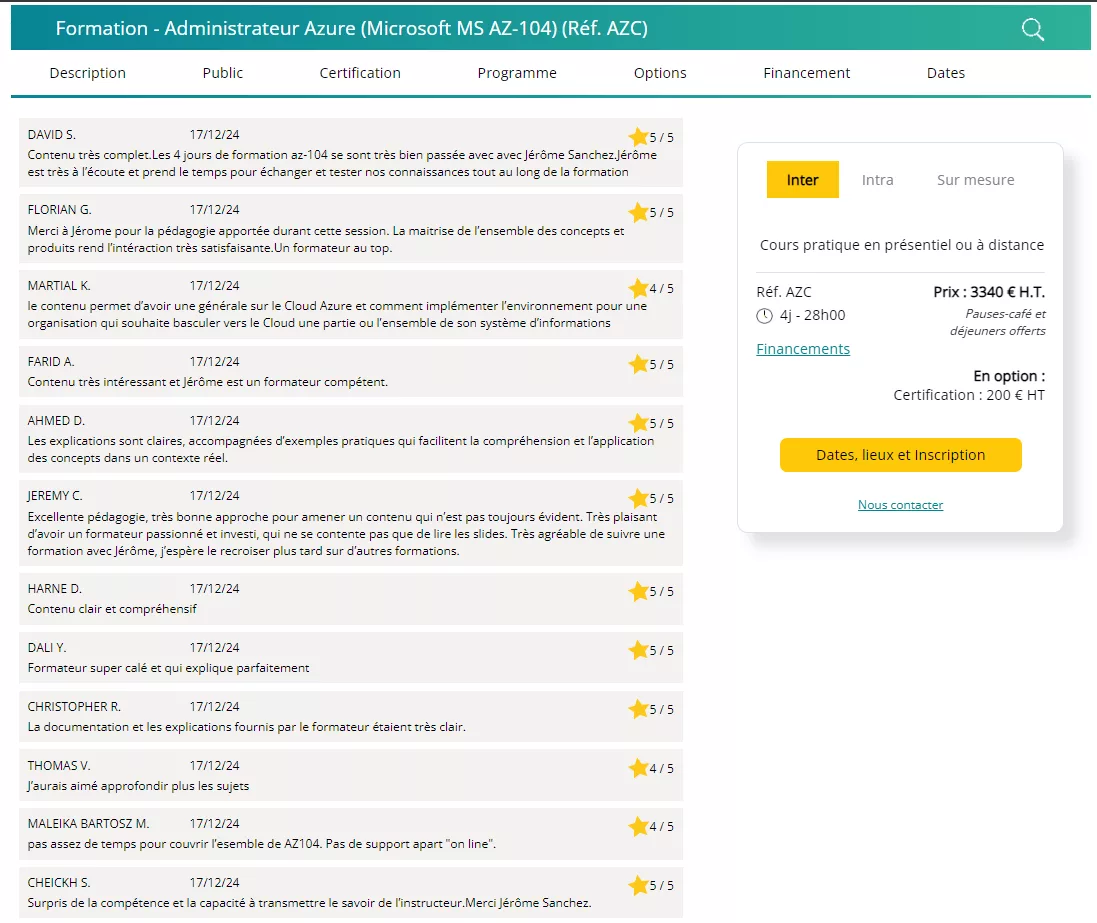Viewport: 1097px width, 923px height.
Task: Click the reviewer name CHRISTOPHER R.
Action: coord(74,706)
